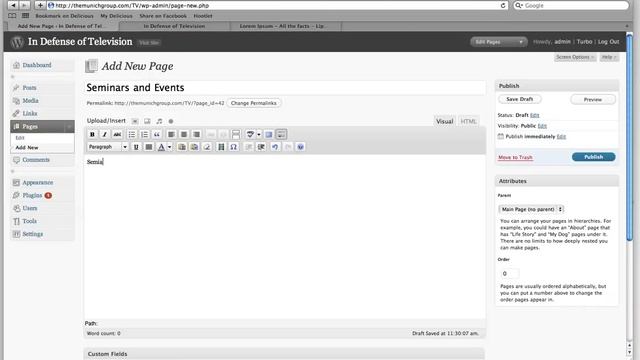
Task: Insert a bulleted unordered list
Action: (x=131, y=134)
